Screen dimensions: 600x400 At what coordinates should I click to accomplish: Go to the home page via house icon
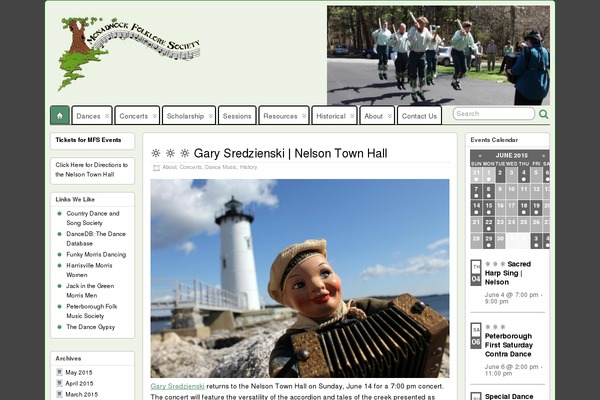[60, 115]
